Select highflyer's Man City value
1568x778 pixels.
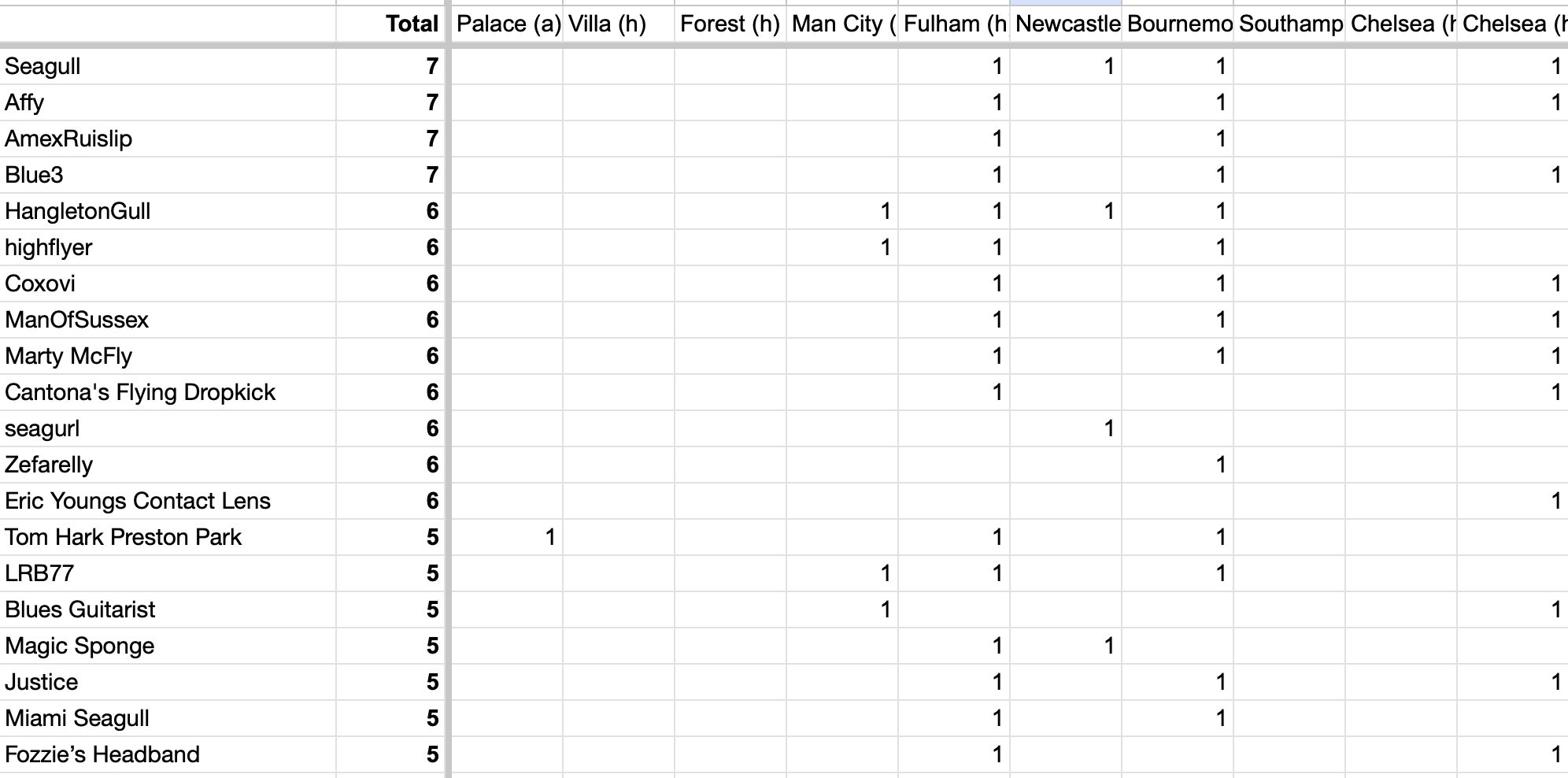(x=842, y=247)
